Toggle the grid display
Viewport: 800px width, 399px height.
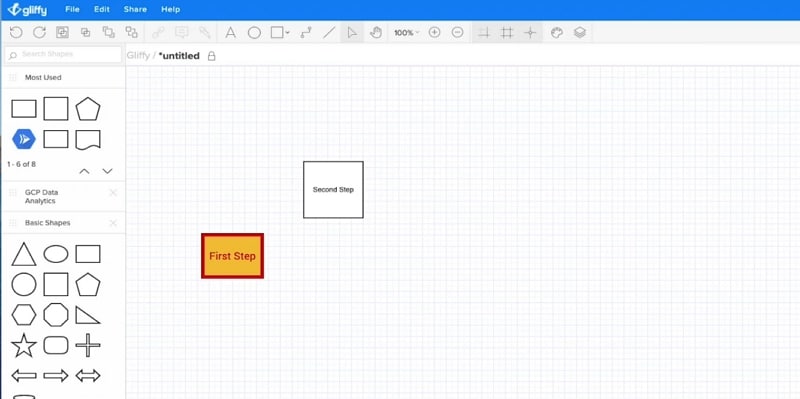point(507,33)
